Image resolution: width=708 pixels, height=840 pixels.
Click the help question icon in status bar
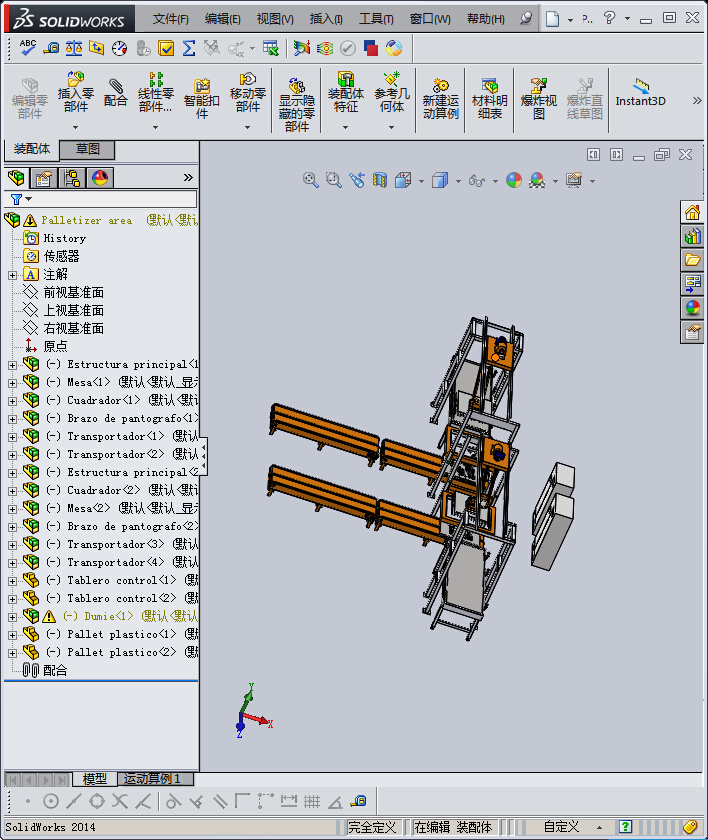click(x=624, y=827)
